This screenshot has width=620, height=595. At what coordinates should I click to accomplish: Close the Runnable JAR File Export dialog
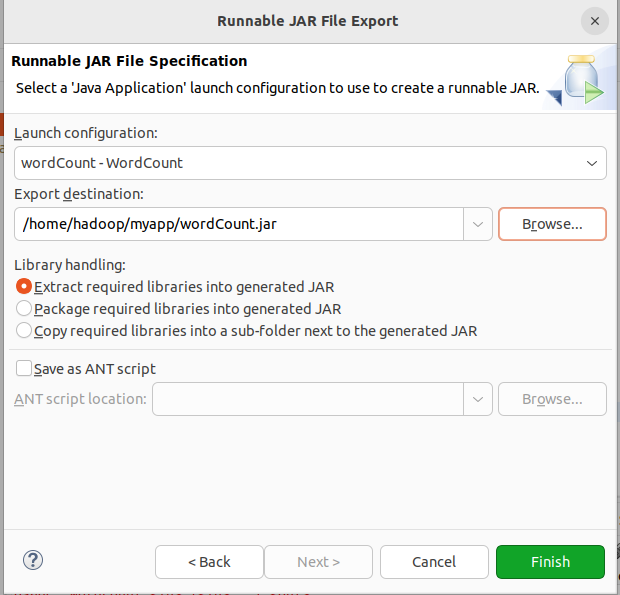click(x=595, y=20)
